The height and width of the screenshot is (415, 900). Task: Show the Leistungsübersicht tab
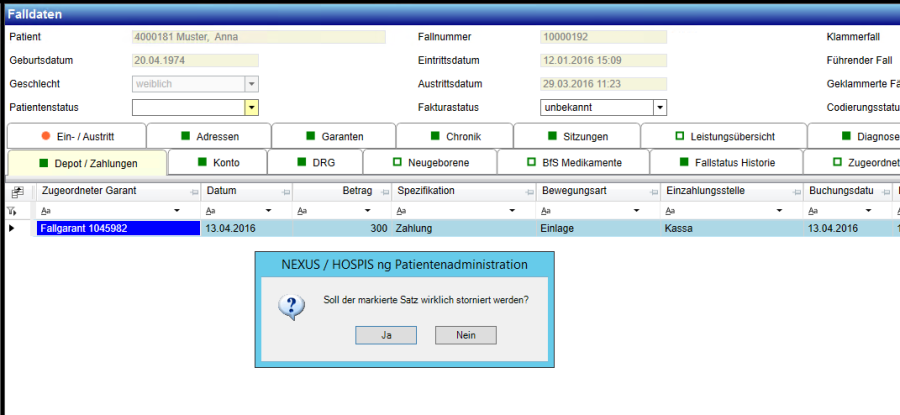[x=724, y=137]
